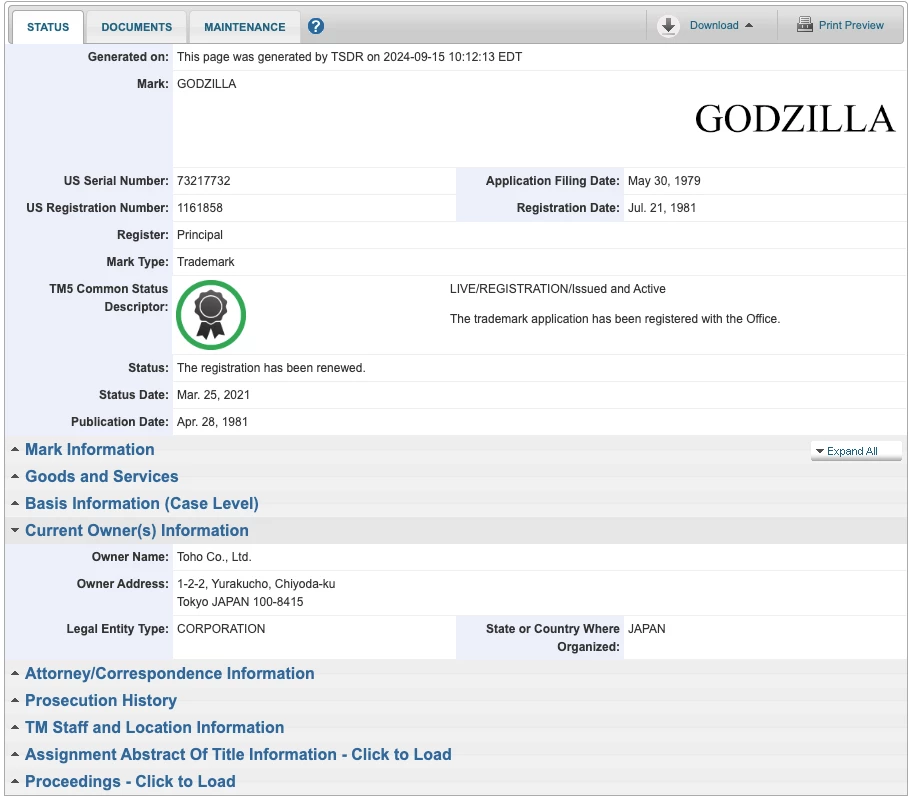Collapse Current Owner(s) Information section
The height and width of the screenshot is (799, 909).
click(137, 531)
